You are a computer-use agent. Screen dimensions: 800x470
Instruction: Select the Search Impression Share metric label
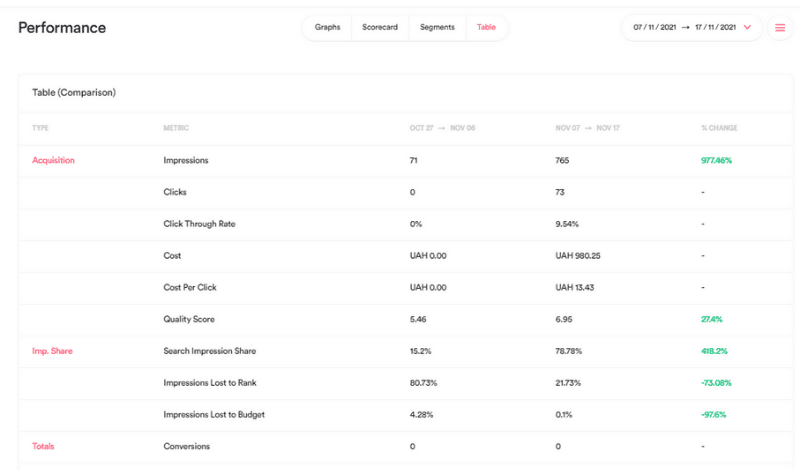[x=210, y=351]
